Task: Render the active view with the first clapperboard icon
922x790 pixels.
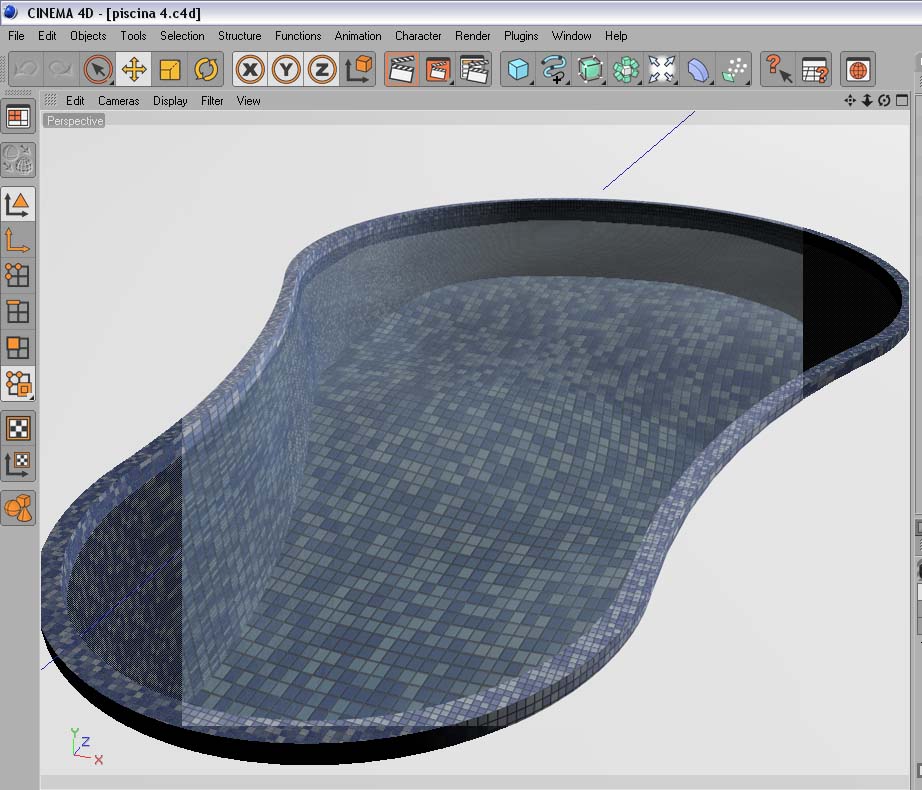Action: pos(402,70)
